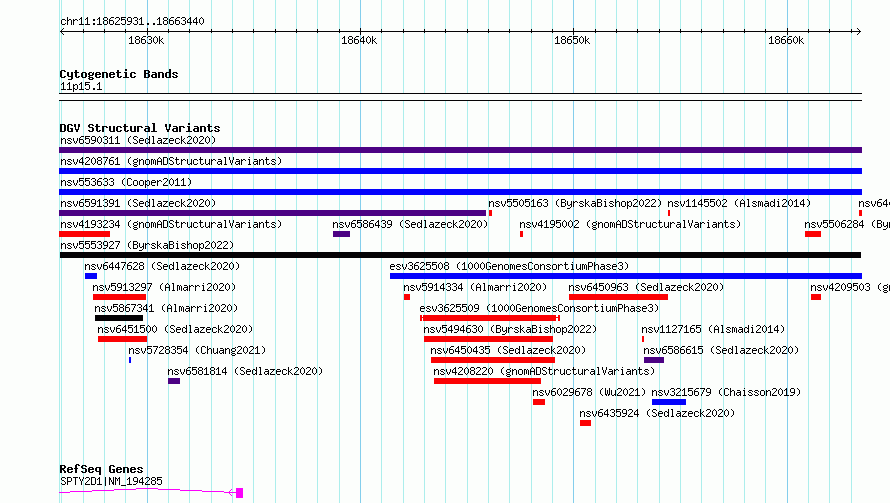Click the 18650k ruler position label
This screenshot has height=503, width=890.
[572, 40]
